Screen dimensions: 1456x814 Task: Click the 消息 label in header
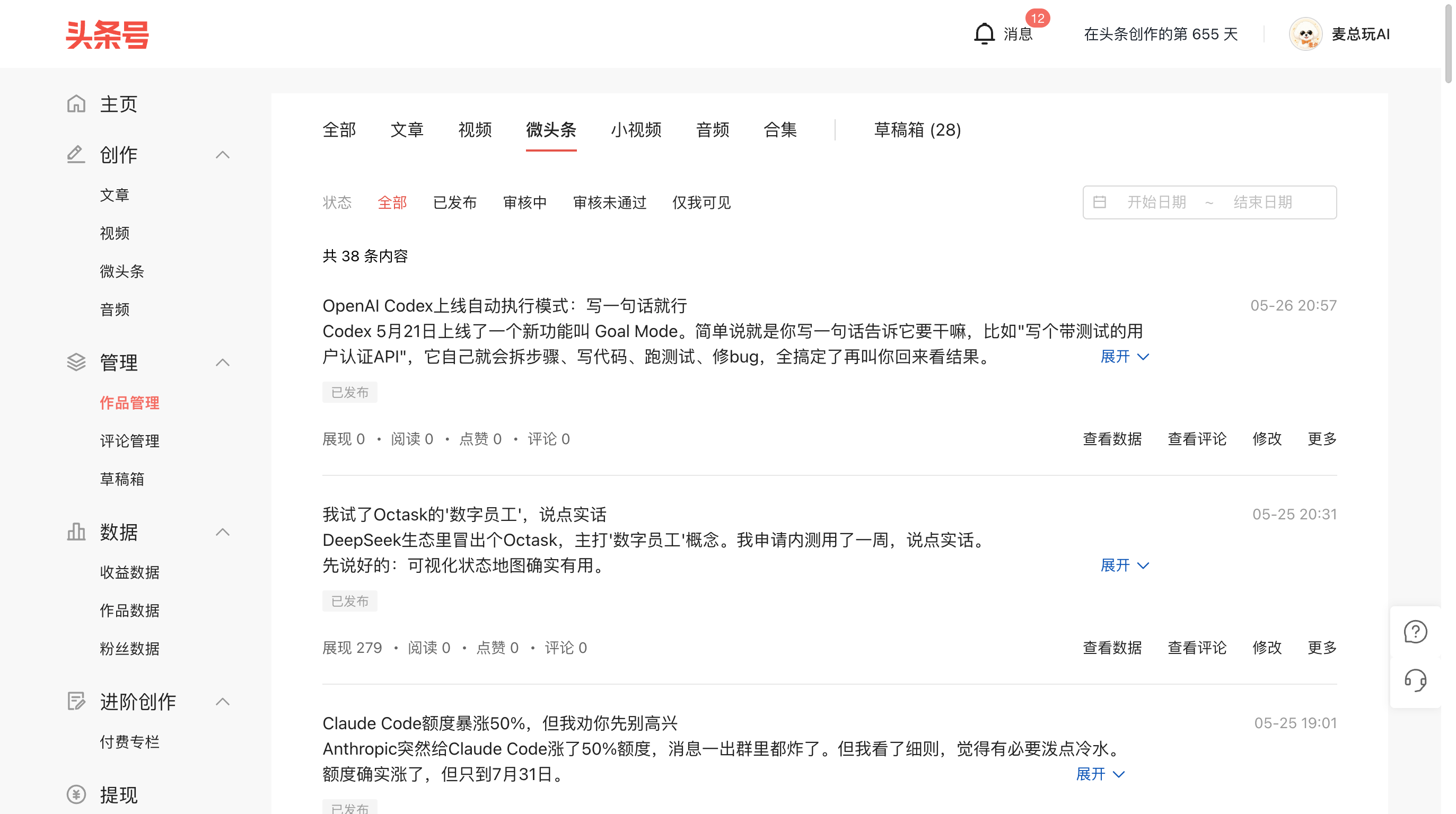click(1018, 34)
